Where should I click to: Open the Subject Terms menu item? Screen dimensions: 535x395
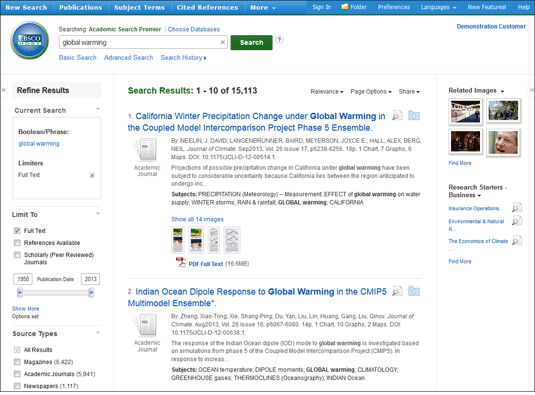pos(139,7)
